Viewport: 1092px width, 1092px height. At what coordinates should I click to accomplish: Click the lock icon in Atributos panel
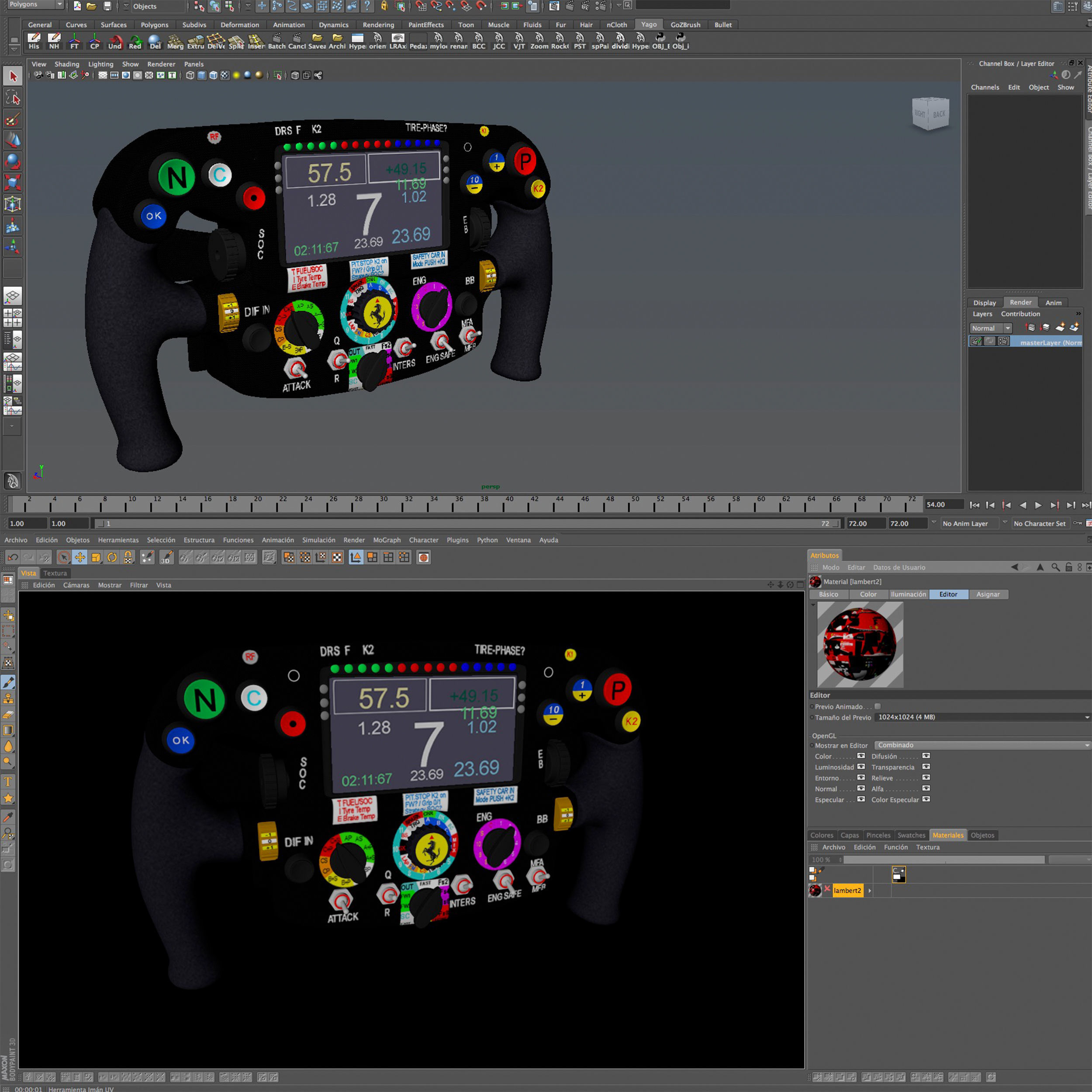click(1068, 567)
